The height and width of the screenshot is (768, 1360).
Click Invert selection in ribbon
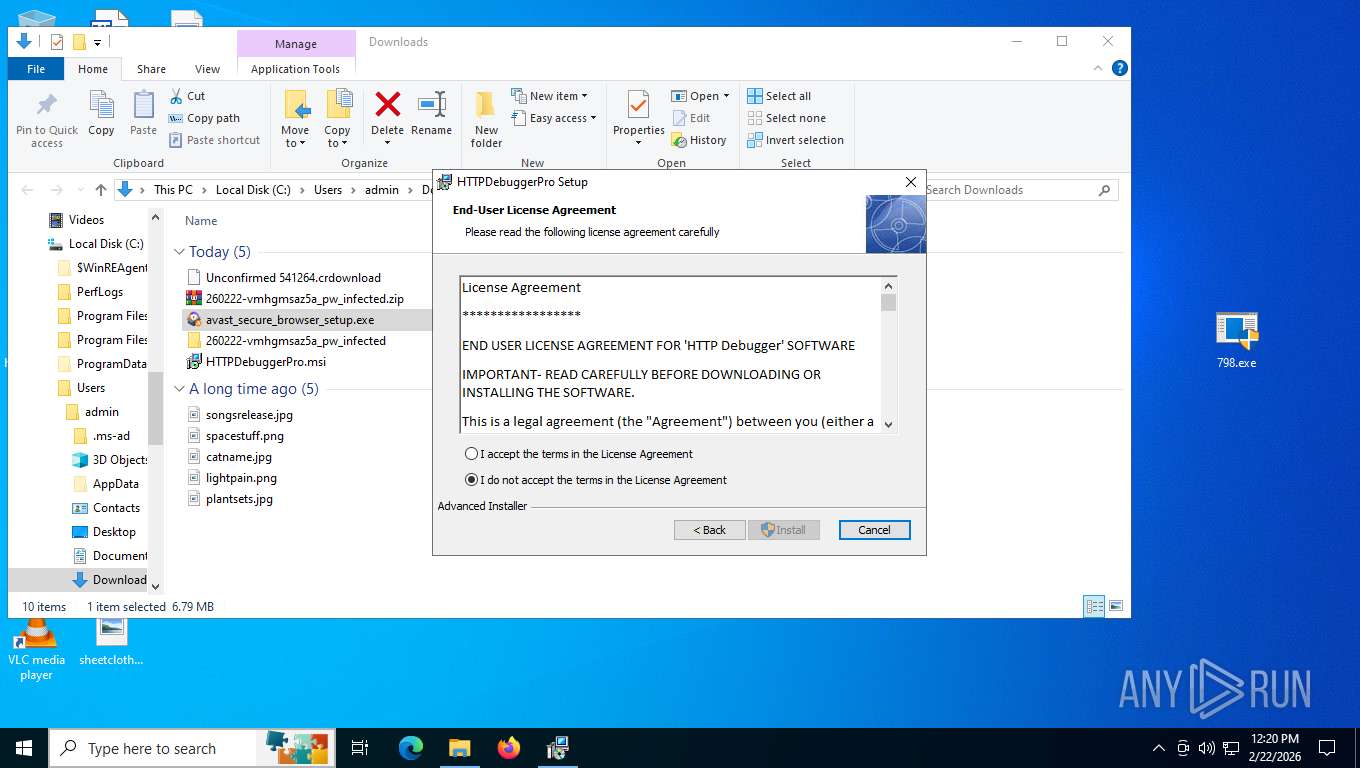tap(795, 140)
